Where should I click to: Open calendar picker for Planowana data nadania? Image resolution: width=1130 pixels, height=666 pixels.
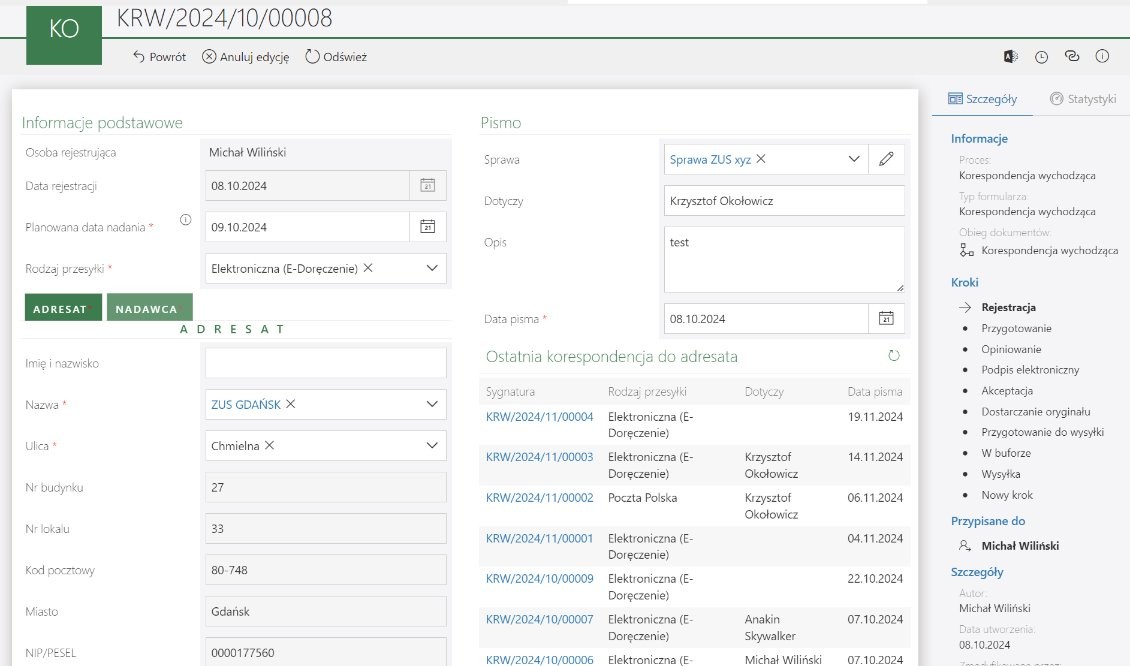click(427, 227)
